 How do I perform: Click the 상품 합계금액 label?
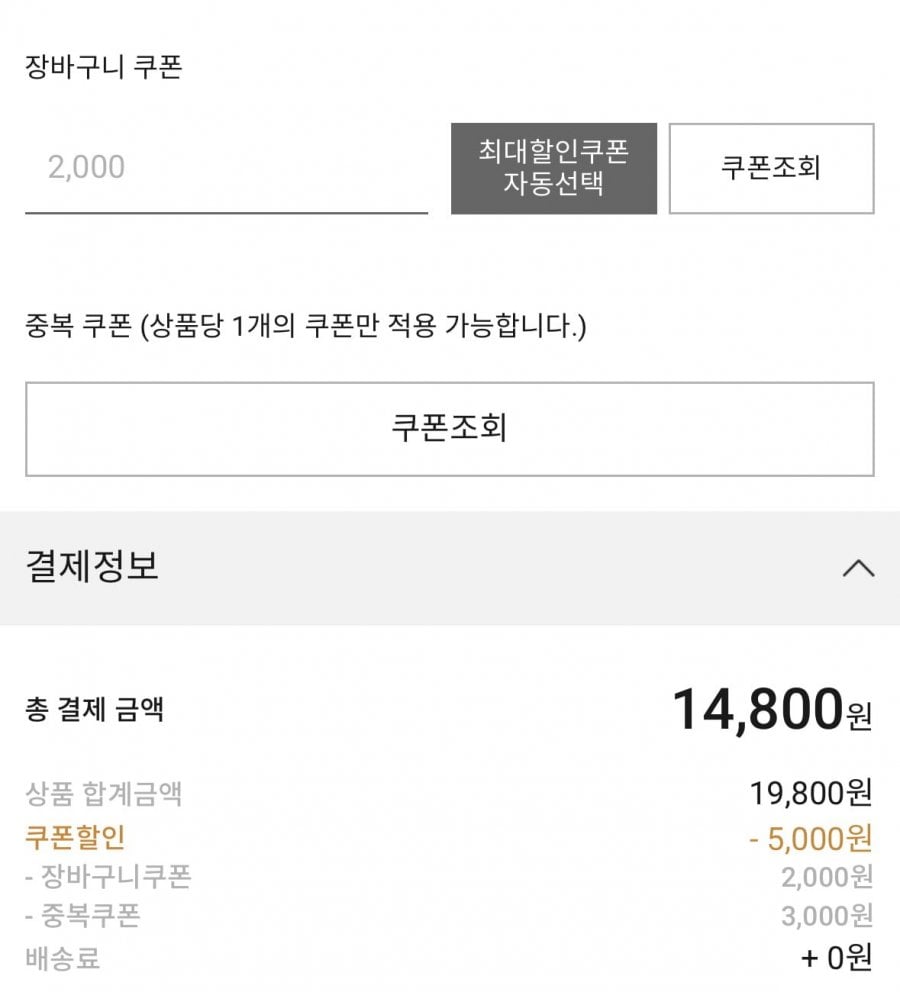(104, 795)
